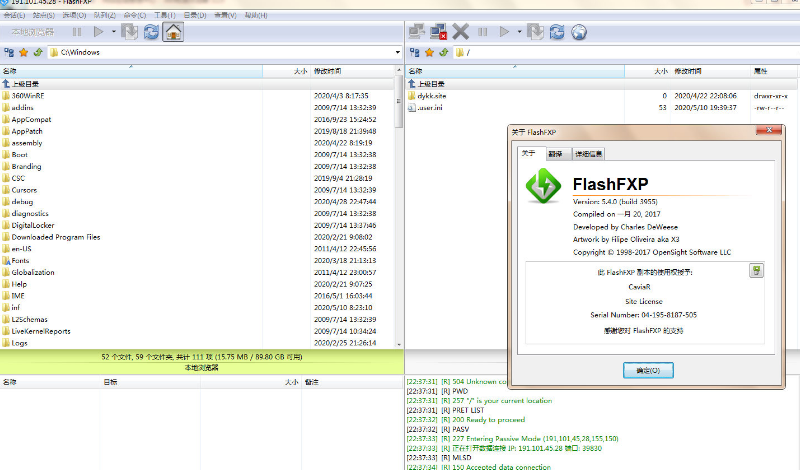The width and height of the screenshot is (800, 470).
Task: Select the .user.ini remote file
Action: click(x=602, y=107)
